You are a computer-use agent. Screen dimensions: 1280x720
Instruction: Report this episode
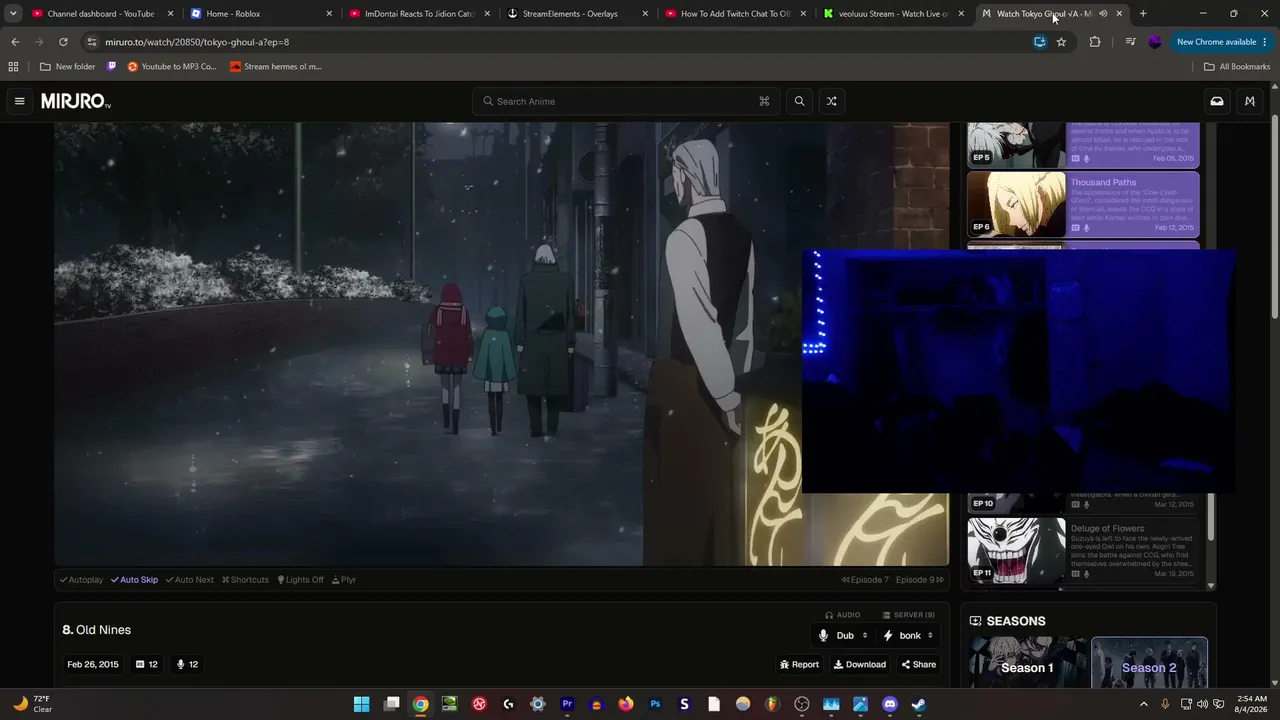pyautogui.click(x=799, y=664)
